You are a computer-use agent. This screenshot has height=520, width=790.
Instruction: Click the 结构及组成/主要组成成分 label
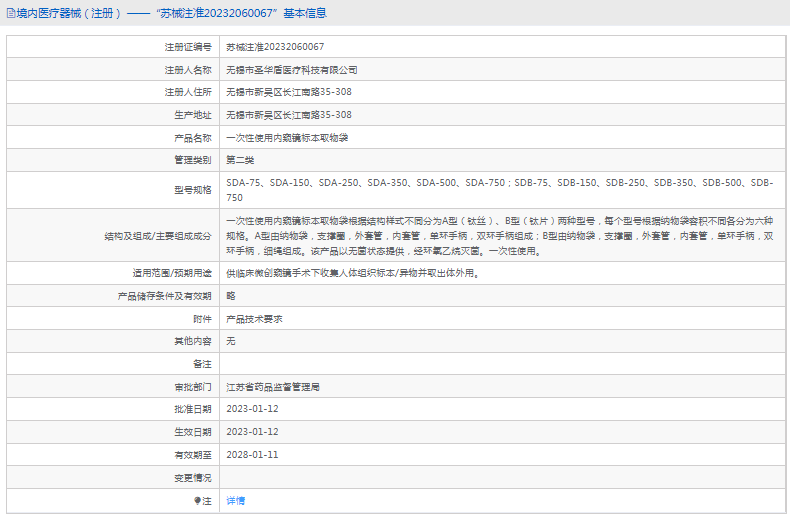[158, 236]
